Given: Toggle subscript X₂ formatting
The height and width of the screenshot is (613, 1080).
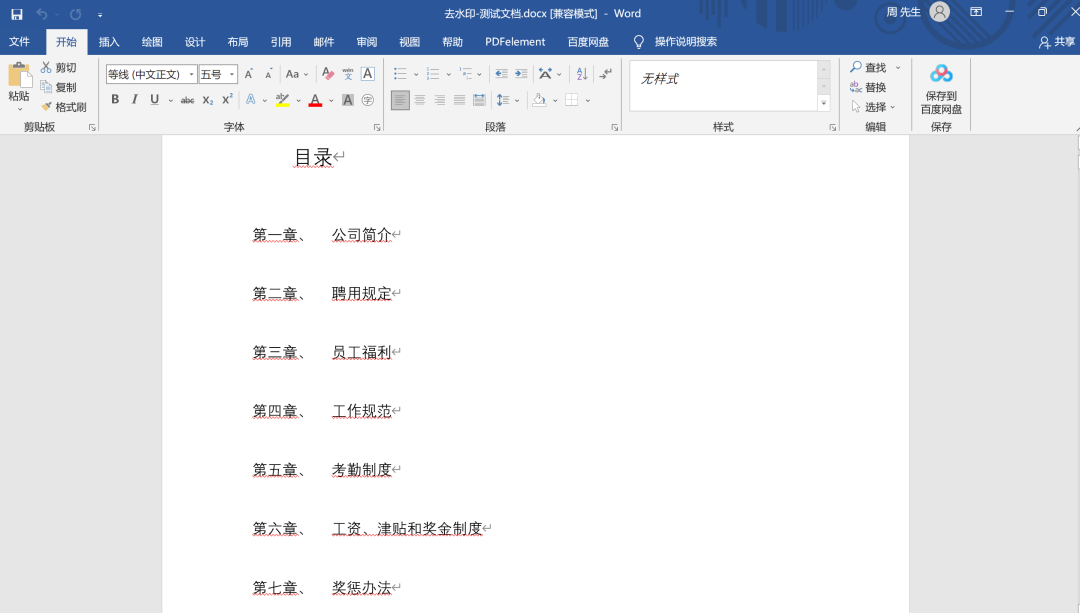Looking at the screenshot, I should pos(207,100).
